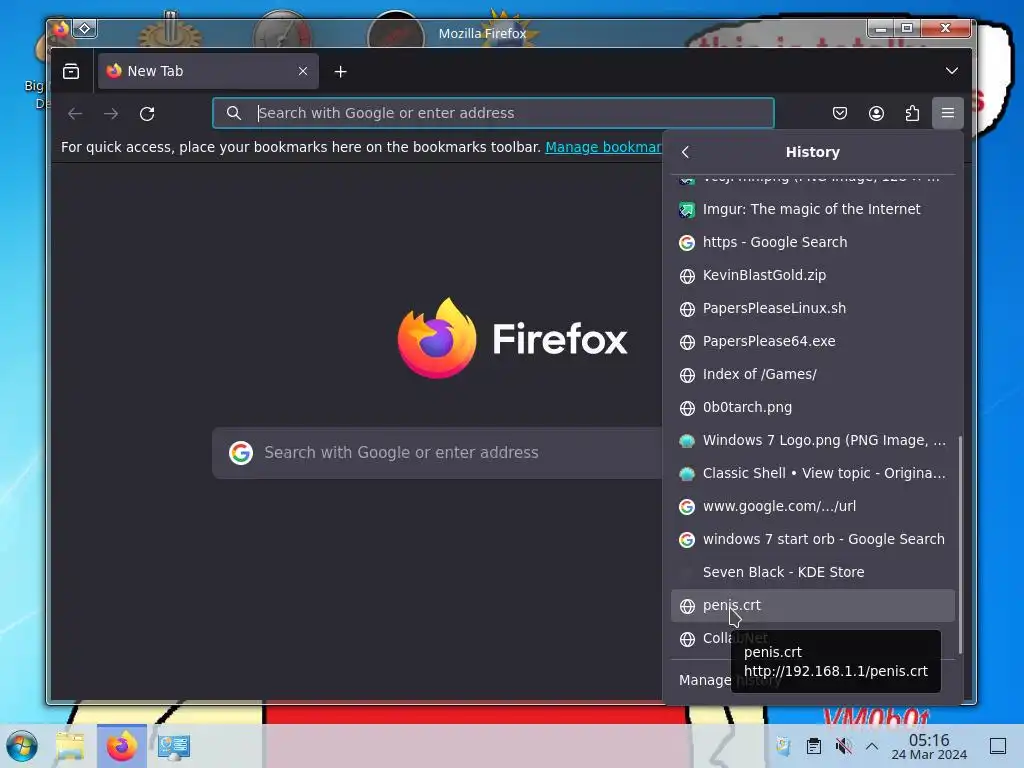Click the Imgur favicon in history list
Image resolution: width=1024 pixels, height=768 pixels.
(687, 210)
